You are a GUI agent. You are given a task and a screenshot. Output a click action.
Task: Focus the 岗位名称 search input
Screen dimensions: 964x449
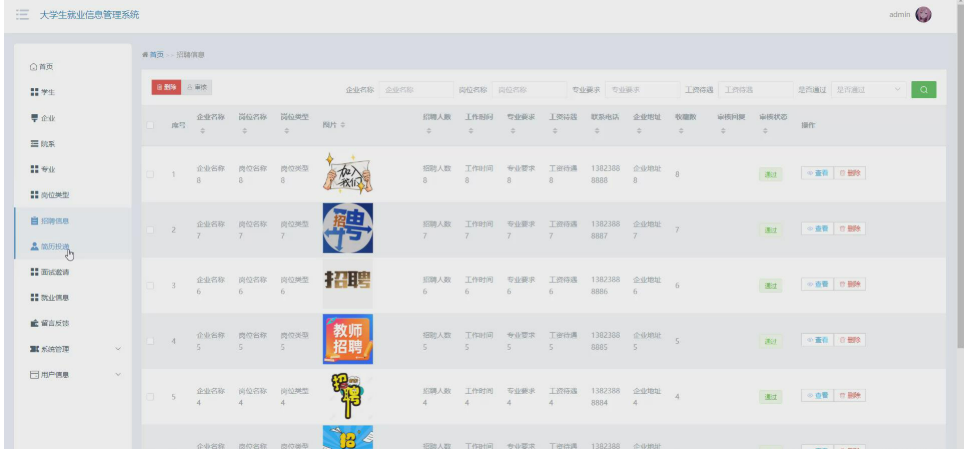(529, 90)
